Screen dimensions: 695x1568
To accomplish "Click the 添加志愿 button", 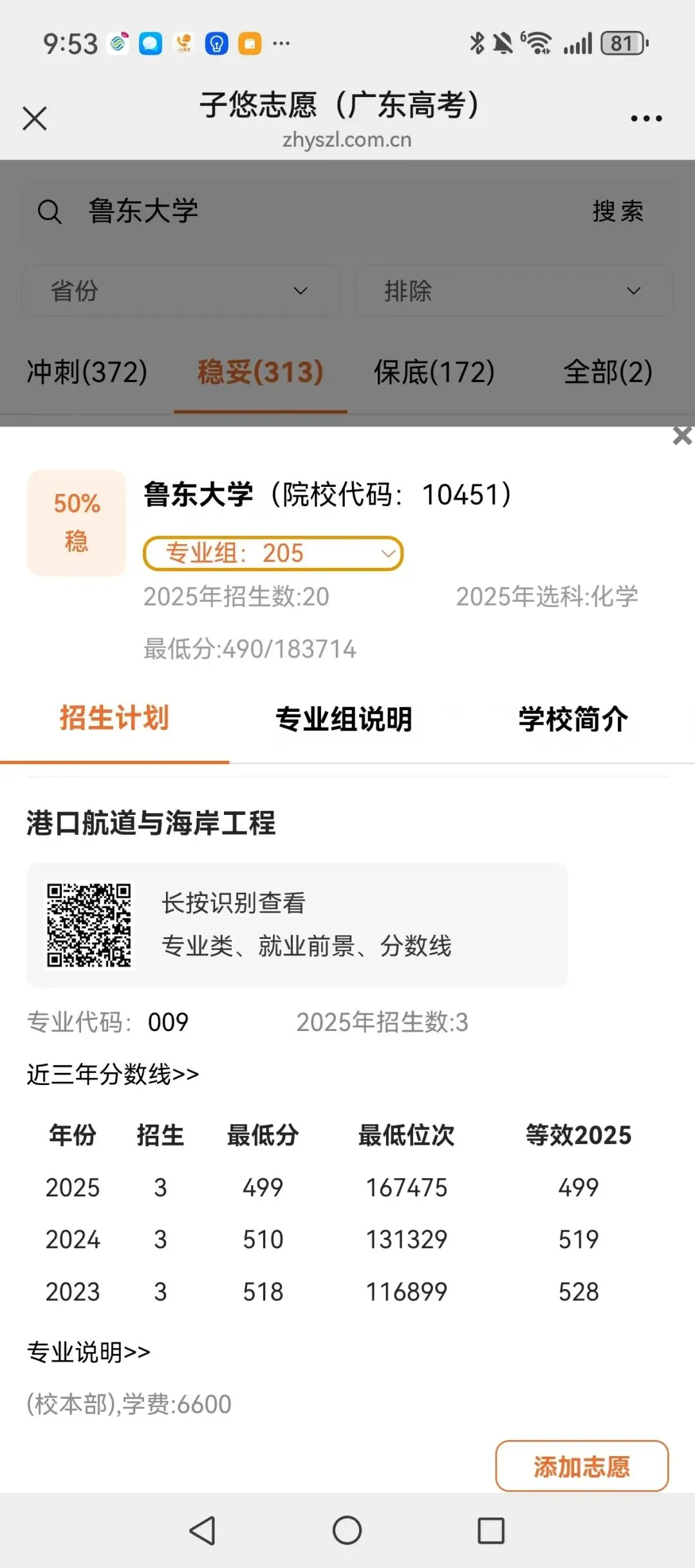I will pos(582,1466).
